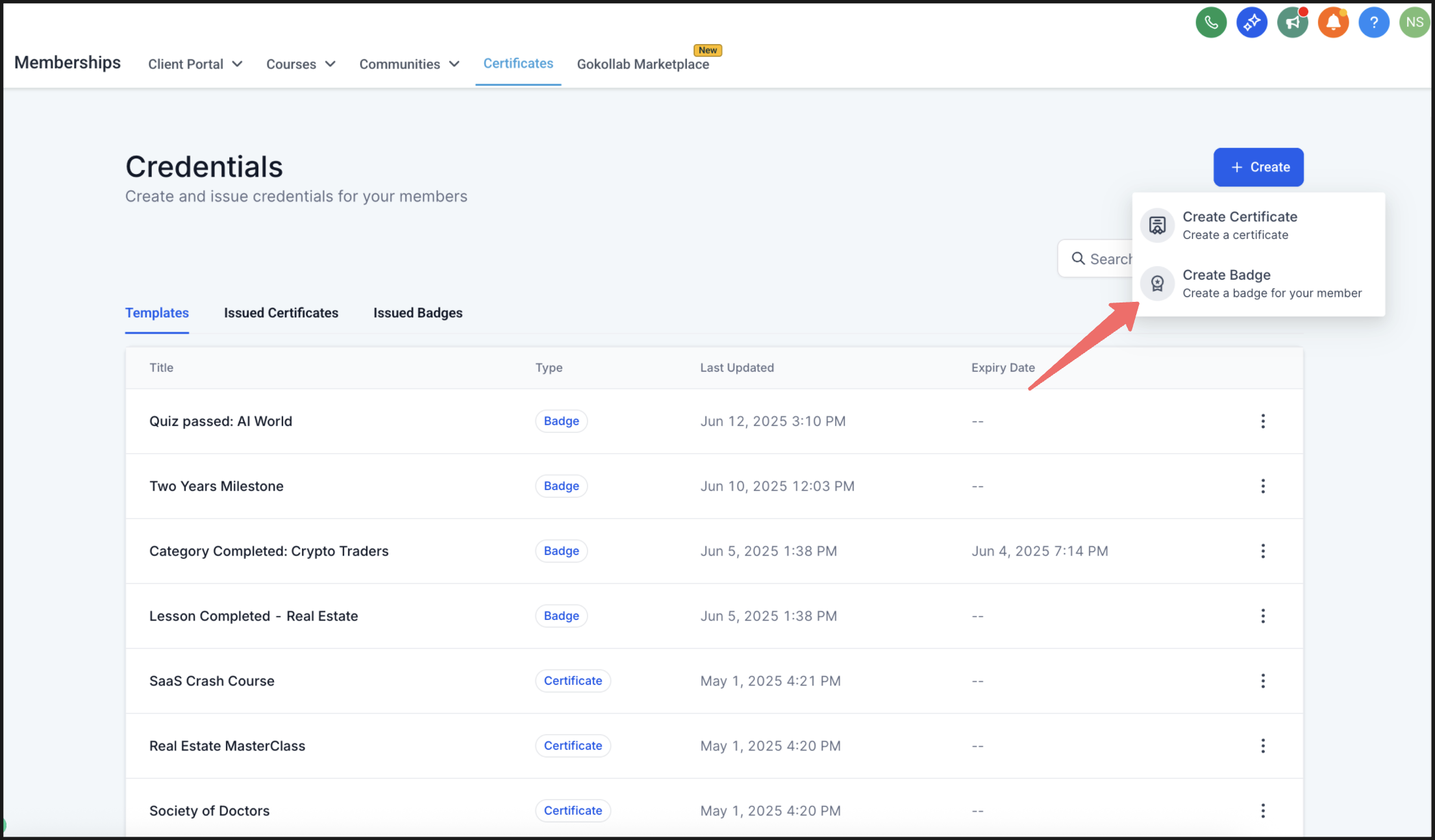Open three-dot menu for Quiz passed: AI World
This screenshot has height=840, width=1435.
pyautogui.click(x=1263, y=421)
